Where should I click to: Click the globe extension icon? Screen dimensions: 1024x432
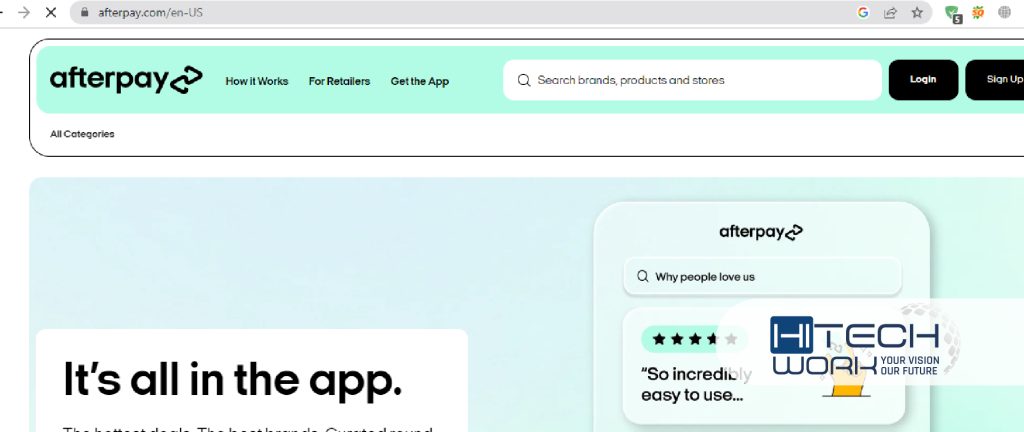(1004, 12)
